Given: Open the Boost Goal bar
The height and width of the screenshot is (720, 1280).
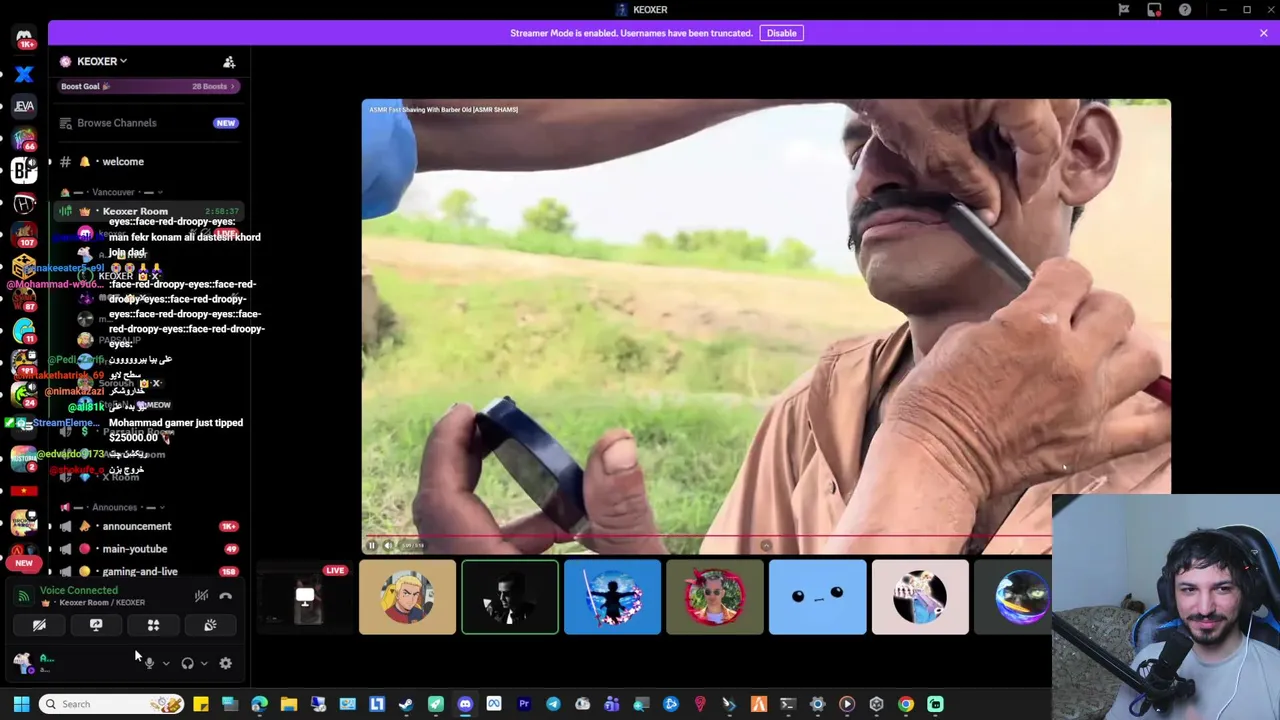Looking at the screenshot, I should [x=148, y=86].
